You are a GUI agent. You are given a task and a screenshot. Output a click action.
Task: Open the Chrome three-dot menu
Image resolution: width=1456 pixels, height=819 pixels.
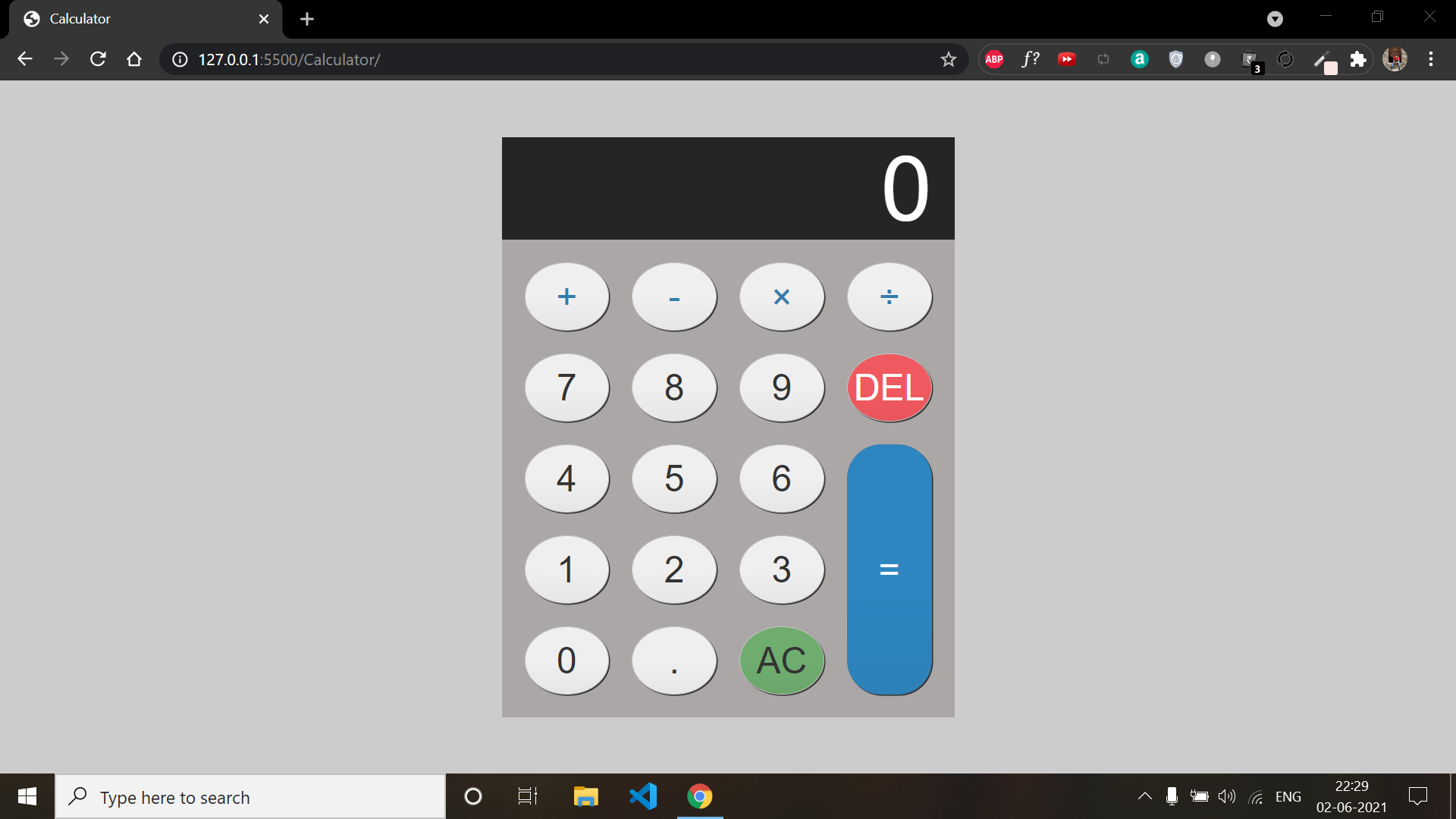(x=1432, y=59)
